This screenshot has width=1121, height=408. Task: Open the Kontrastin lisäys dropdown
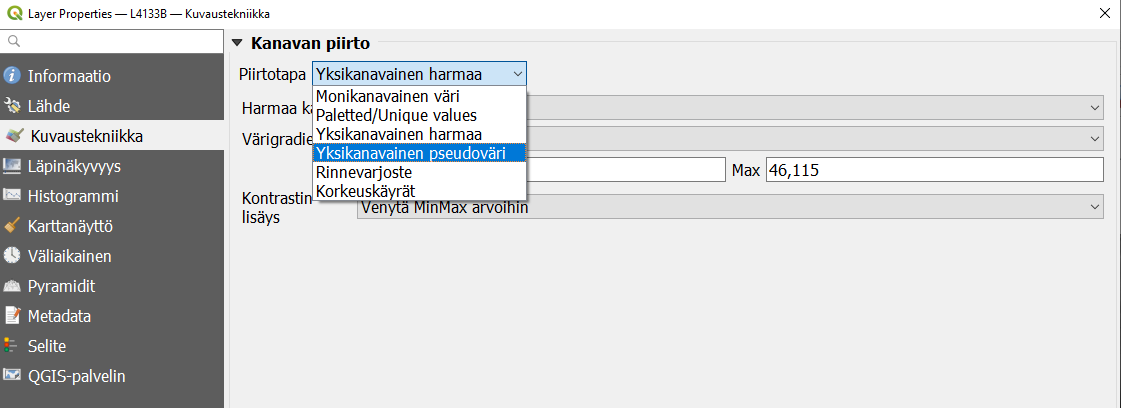pyautogui.click(x=730, y=207)
